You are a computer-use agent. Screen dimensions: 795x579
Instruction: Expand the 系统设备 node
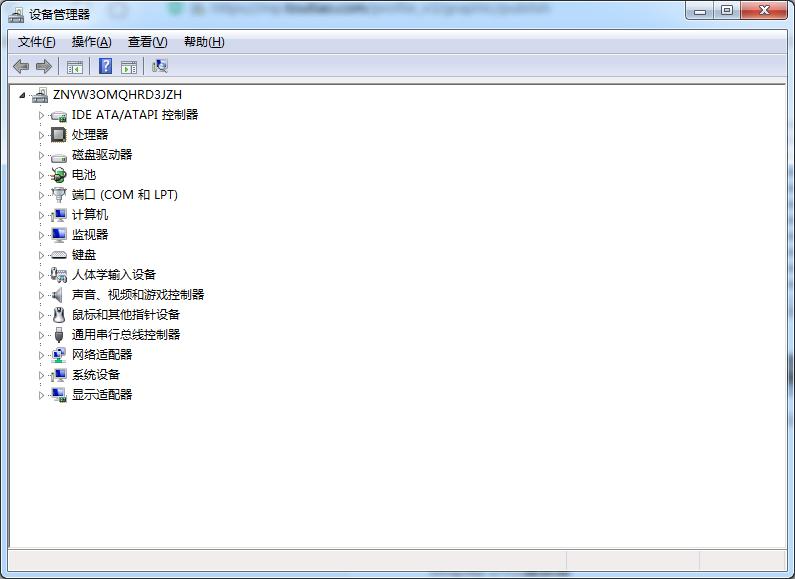(41, 375)
